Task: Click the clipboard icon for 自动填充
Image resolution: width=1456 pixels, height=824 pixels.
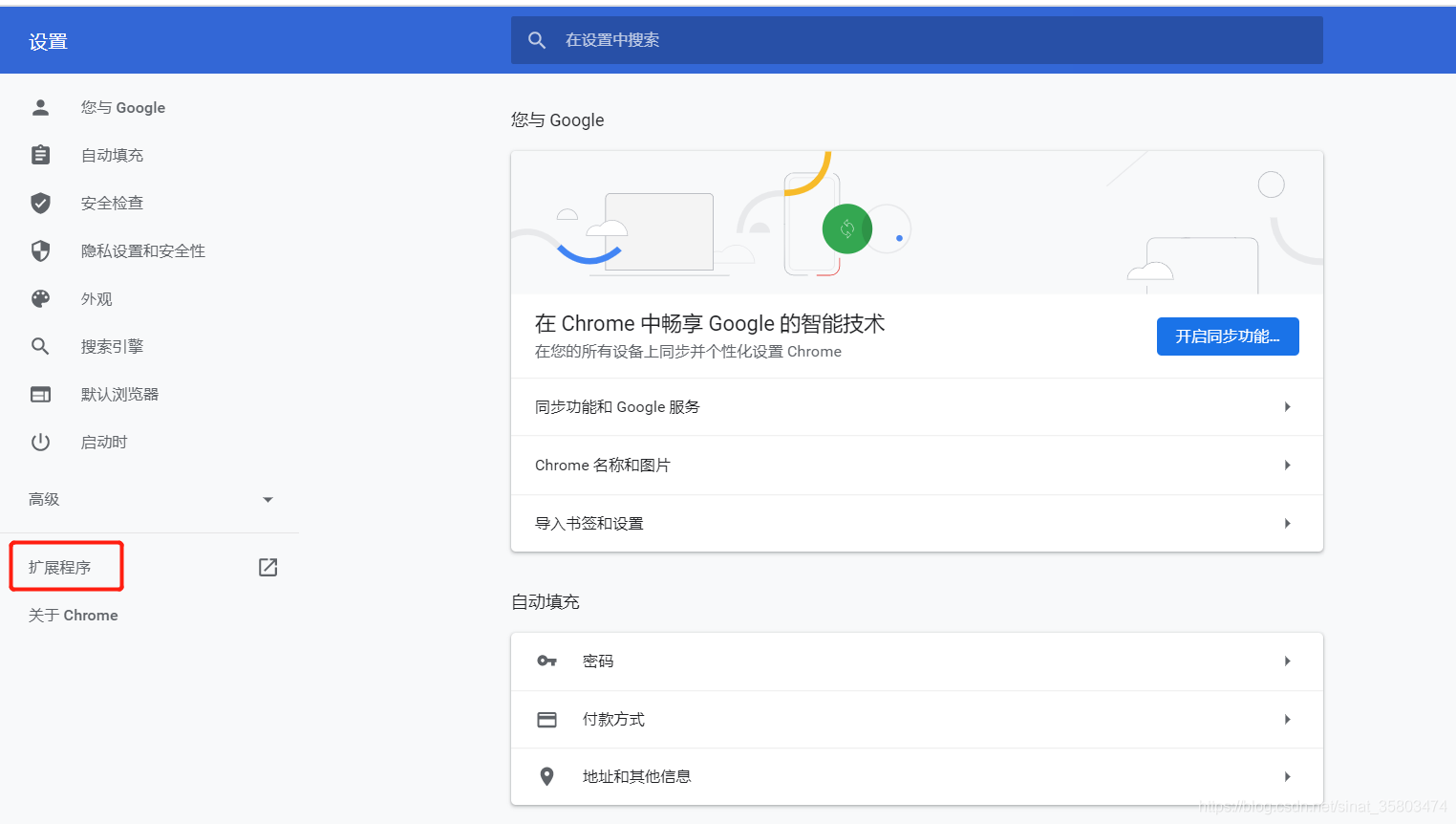Action: tap(40, 155)
